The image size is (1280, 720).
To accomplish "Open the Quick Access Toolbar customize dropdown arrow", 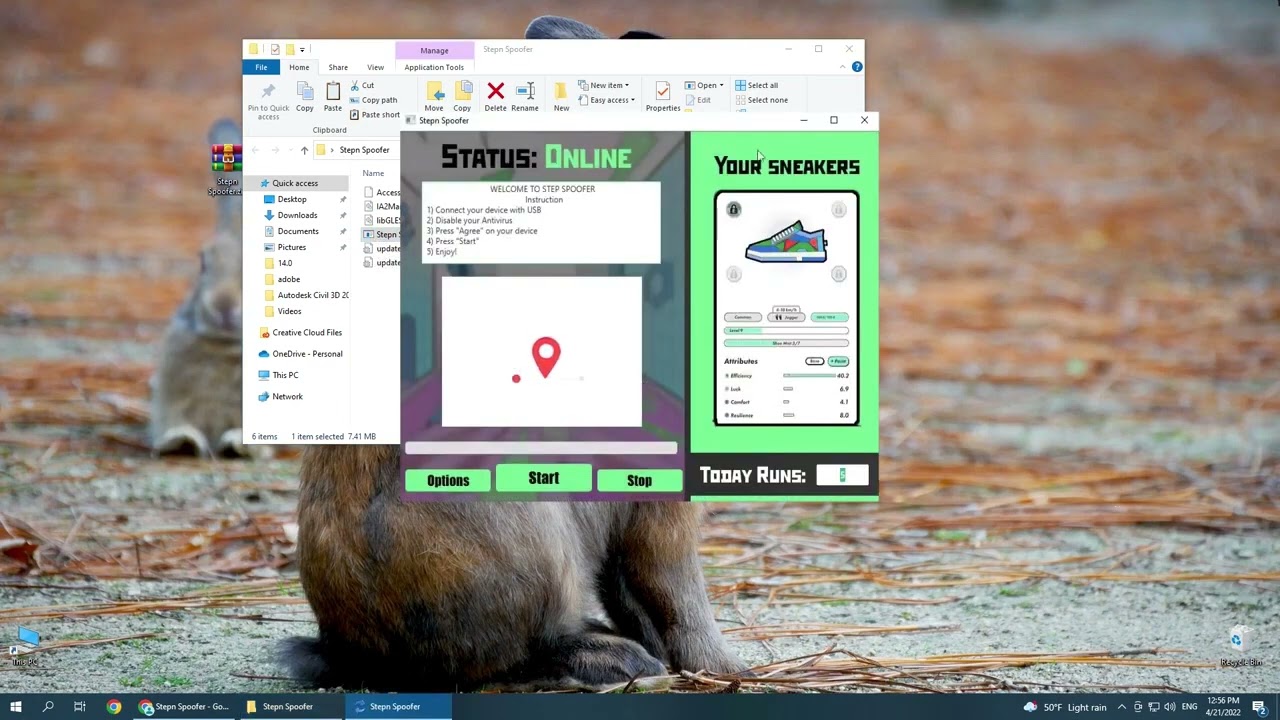I will [x=302, y=49].
